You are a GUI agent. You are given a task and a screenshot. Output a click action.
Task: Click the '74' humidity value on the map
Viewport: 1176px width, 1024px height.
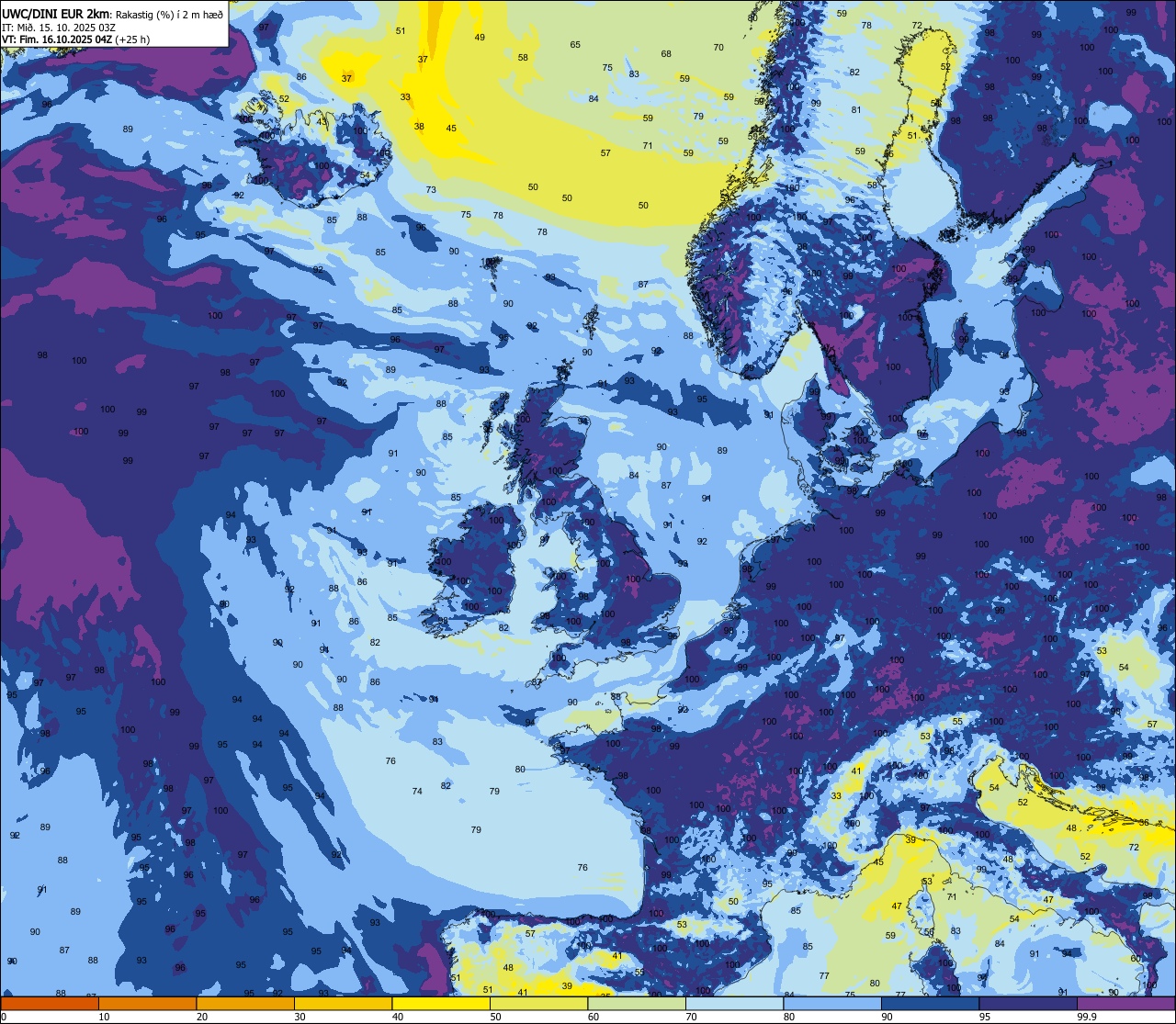pyautogui.click(x=417, y=792)
